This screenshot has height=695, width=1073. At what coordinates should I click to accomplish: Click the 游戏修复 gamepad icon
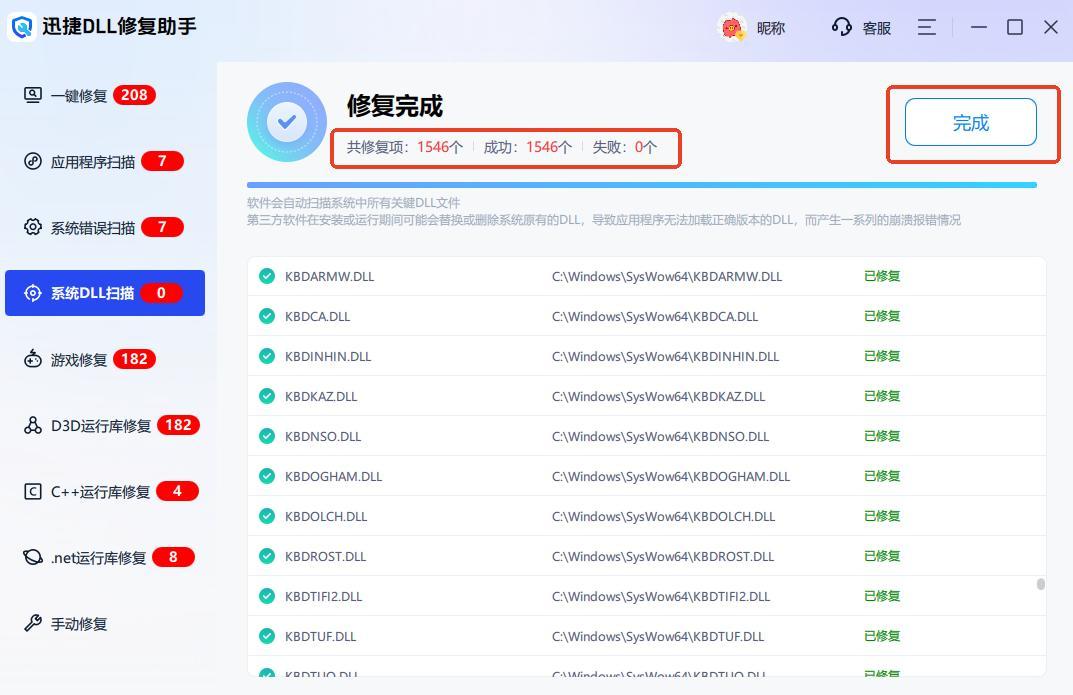[33, 359]
